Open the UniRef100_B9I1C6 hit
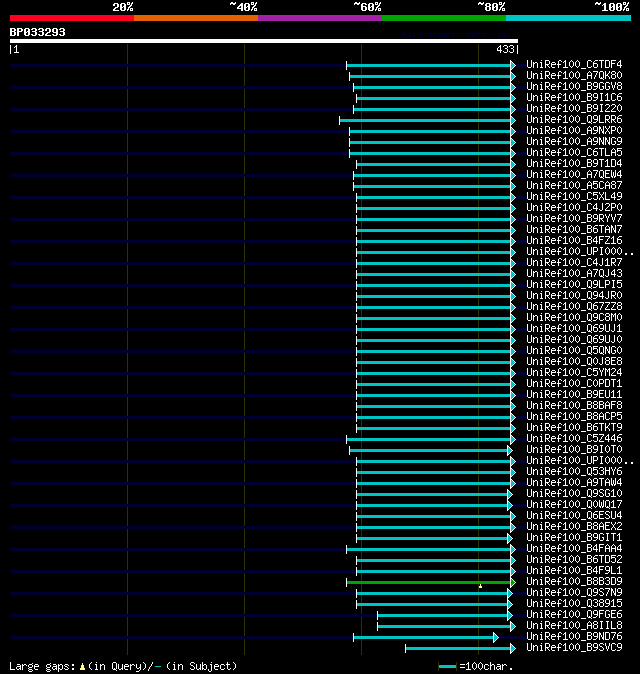 pyautogui.click(x=574, y=98)
